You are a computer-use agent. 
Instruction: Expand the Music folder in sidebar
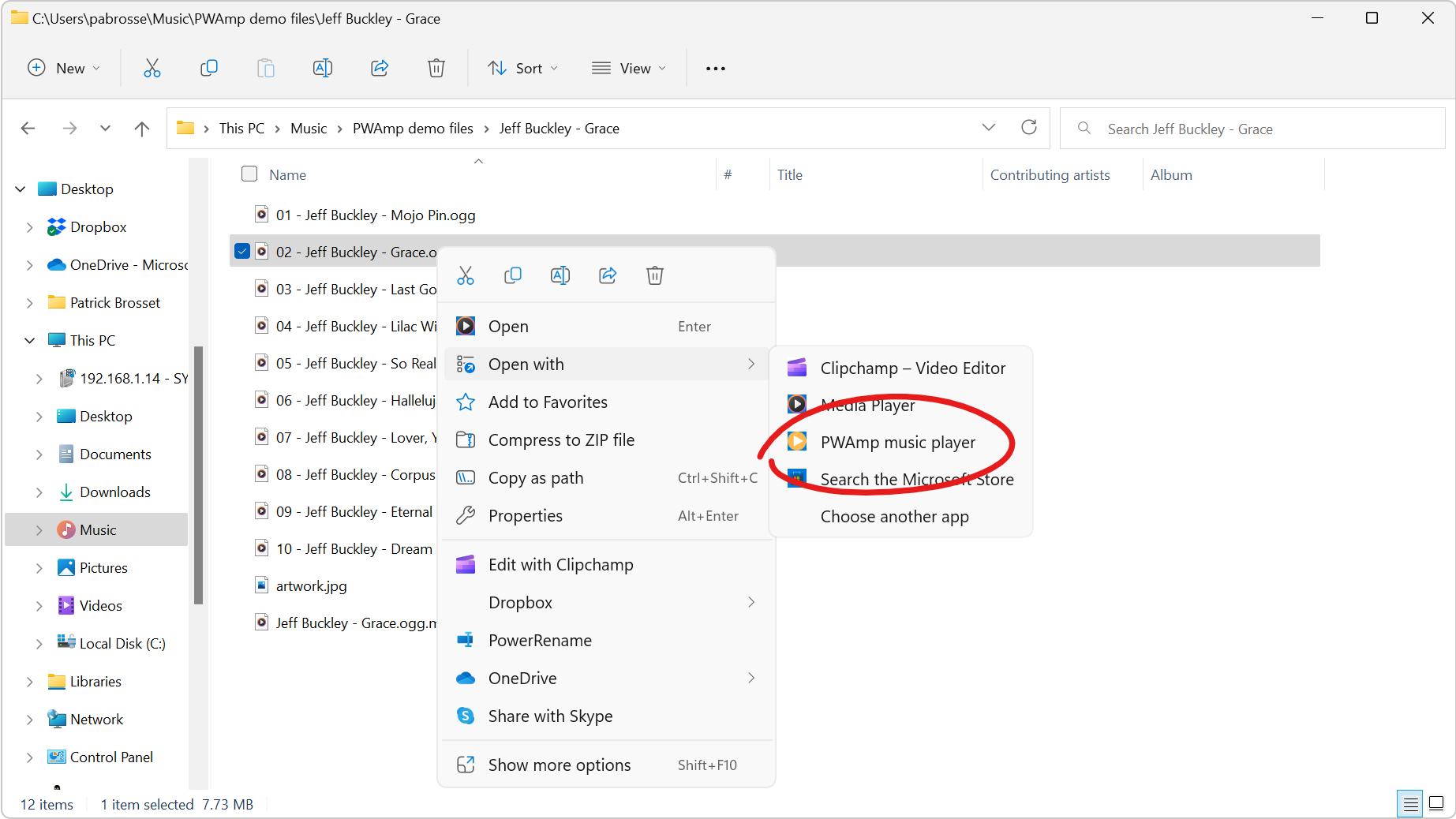point(39,530)
